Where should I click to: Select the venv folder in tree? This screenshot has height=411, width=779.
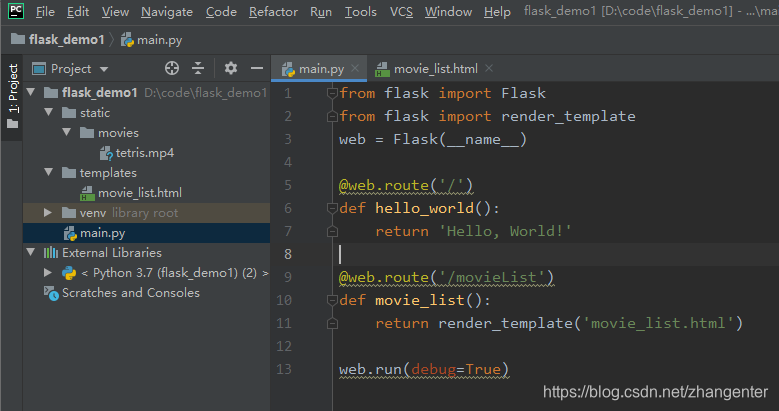[93, 213]
